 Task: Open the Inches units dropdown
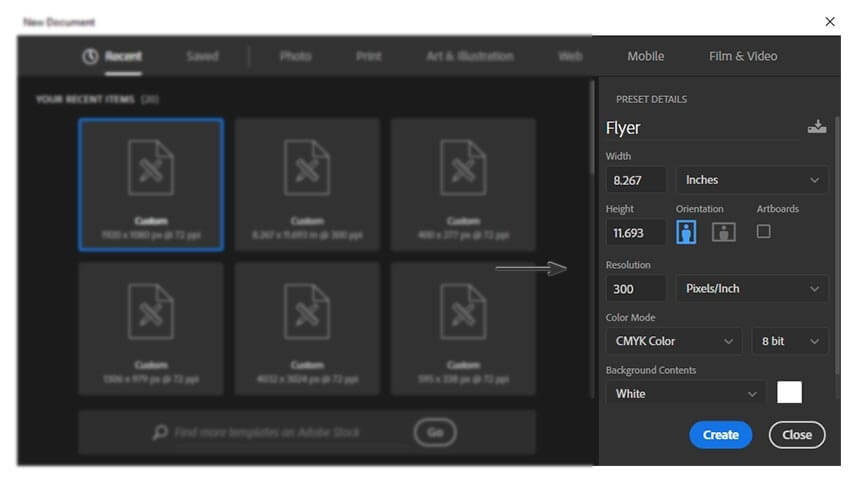tap(752, 180)
